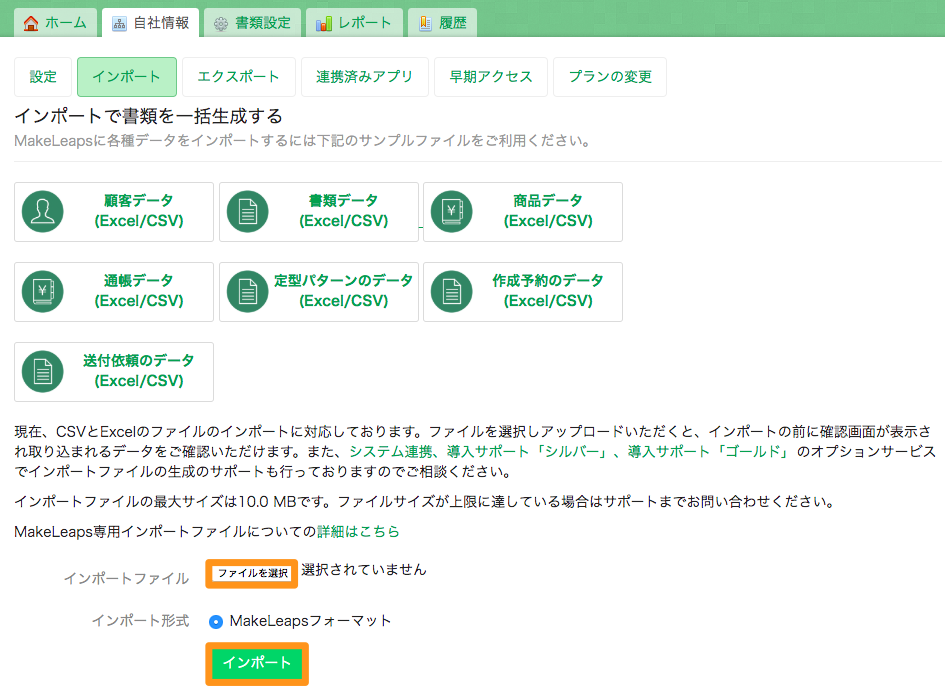Viewport: 945px width, 695px height.
Task: Download the 作成予約のデータ (Excel/CSV) sample
Action: coord(523,292)
